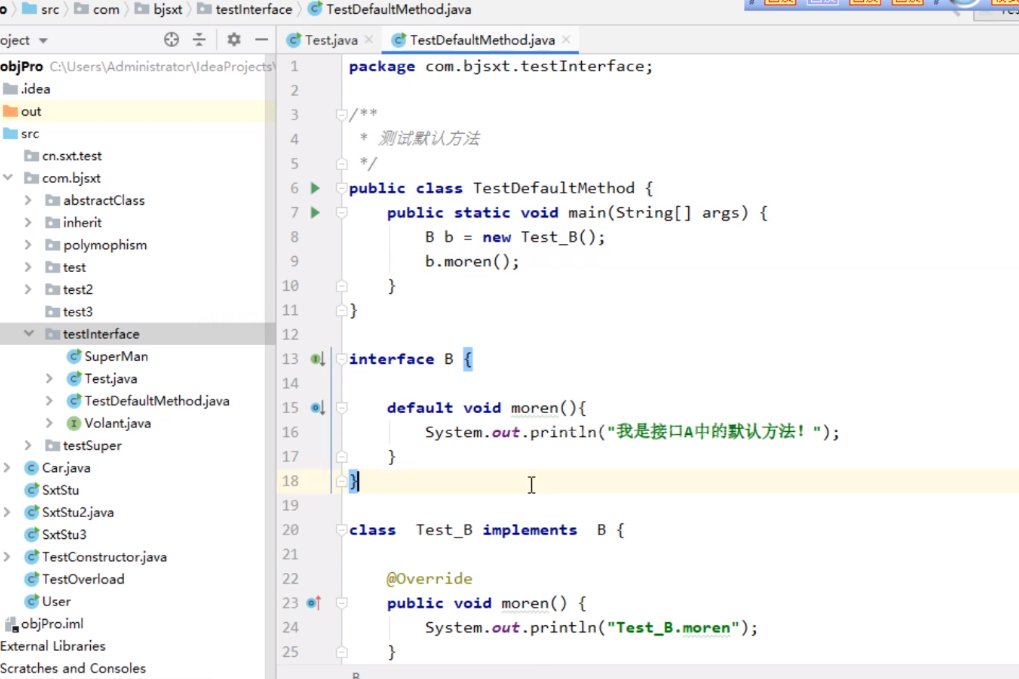Place cursor in 'b.moren();' on line 9
The height and width of the screenshot is (679, 1019).
point(472,262)
